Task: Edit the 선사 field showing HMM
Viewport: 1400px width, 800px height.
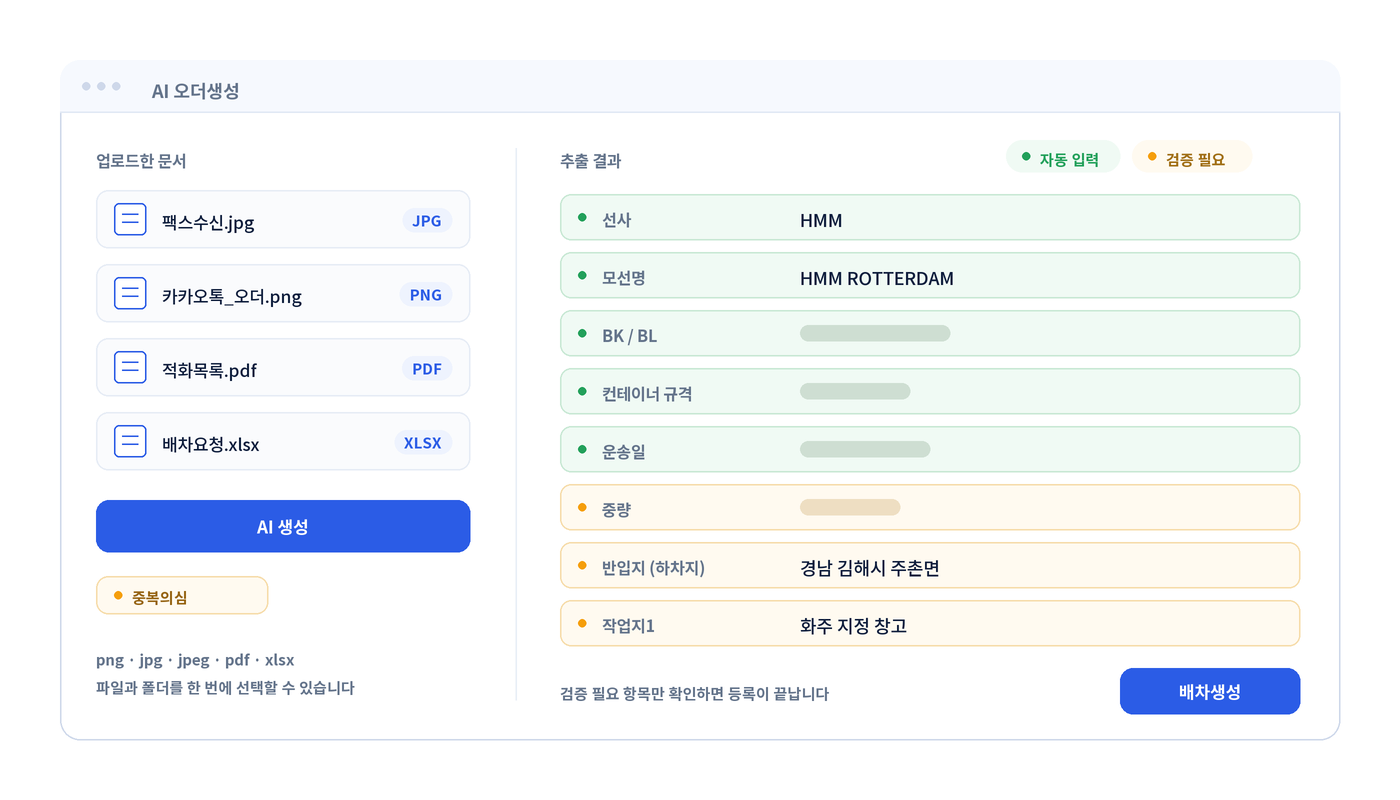Action: pos(930,217)
